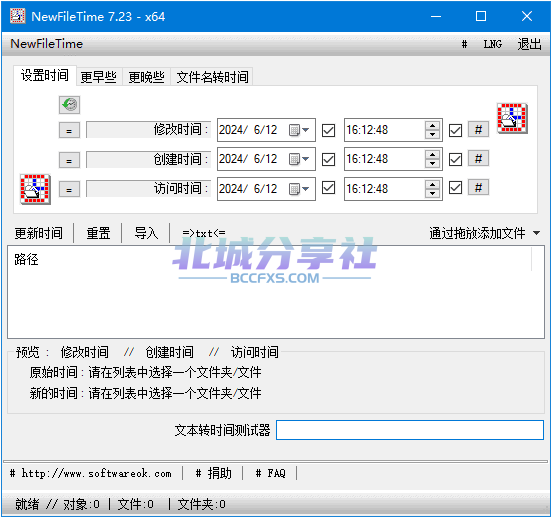This screenshot has height=517, width=551.
Task: Click the green clock reset-to-now icon
Action: (x=69, y=105)
